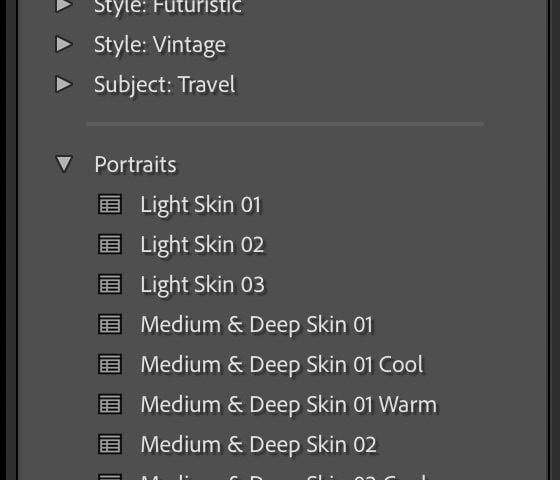Apply the Light Skin 03 preset
Screen dimensions: 560x480
(x=202, y=285)
